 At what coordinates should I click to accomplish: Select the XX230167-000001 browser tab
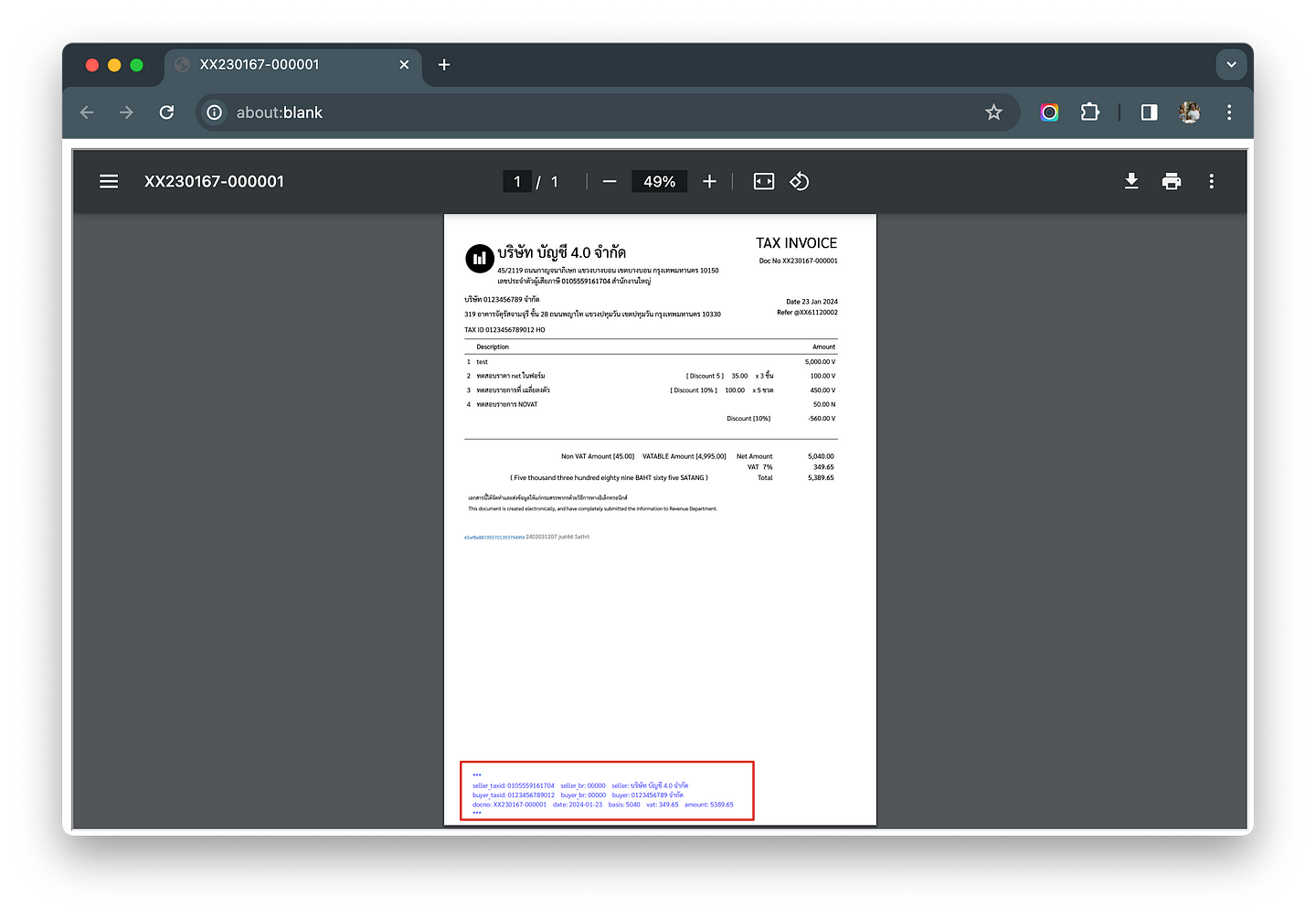(x=274, y=65)
